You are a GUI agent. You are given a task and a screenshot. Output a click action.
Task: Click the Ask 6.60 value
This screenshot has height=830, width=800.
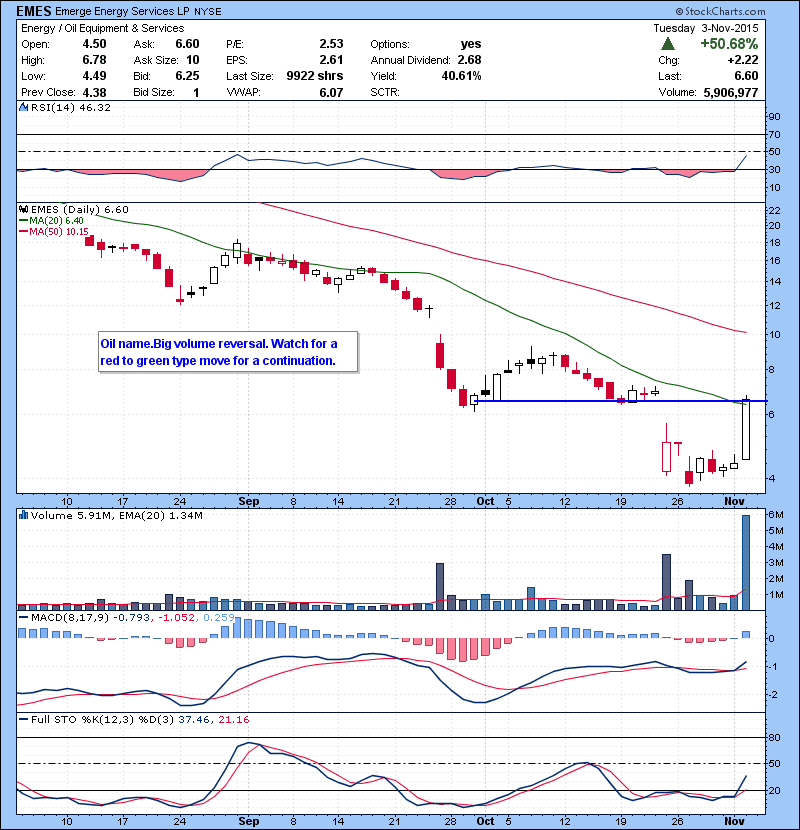(187, 44)
